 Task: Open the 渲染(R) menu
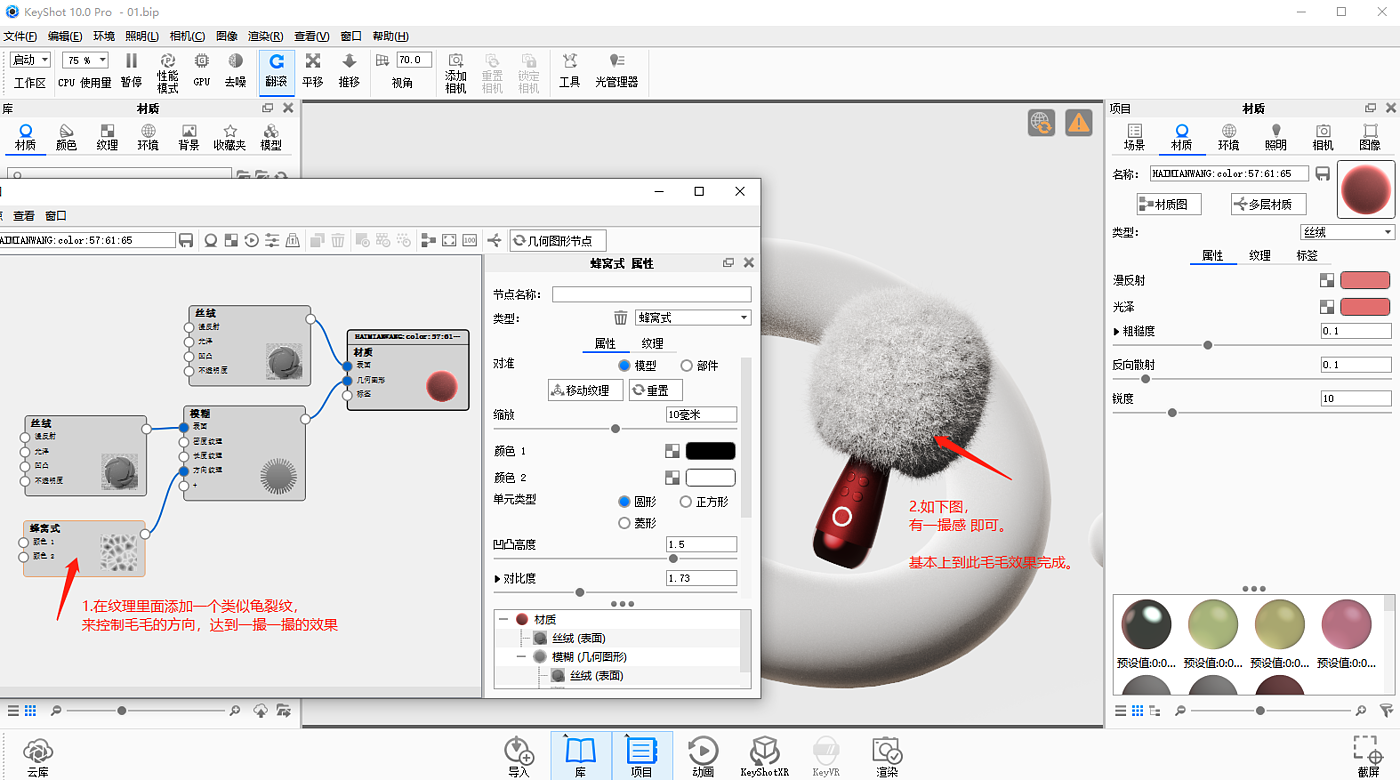pos(265,36)
